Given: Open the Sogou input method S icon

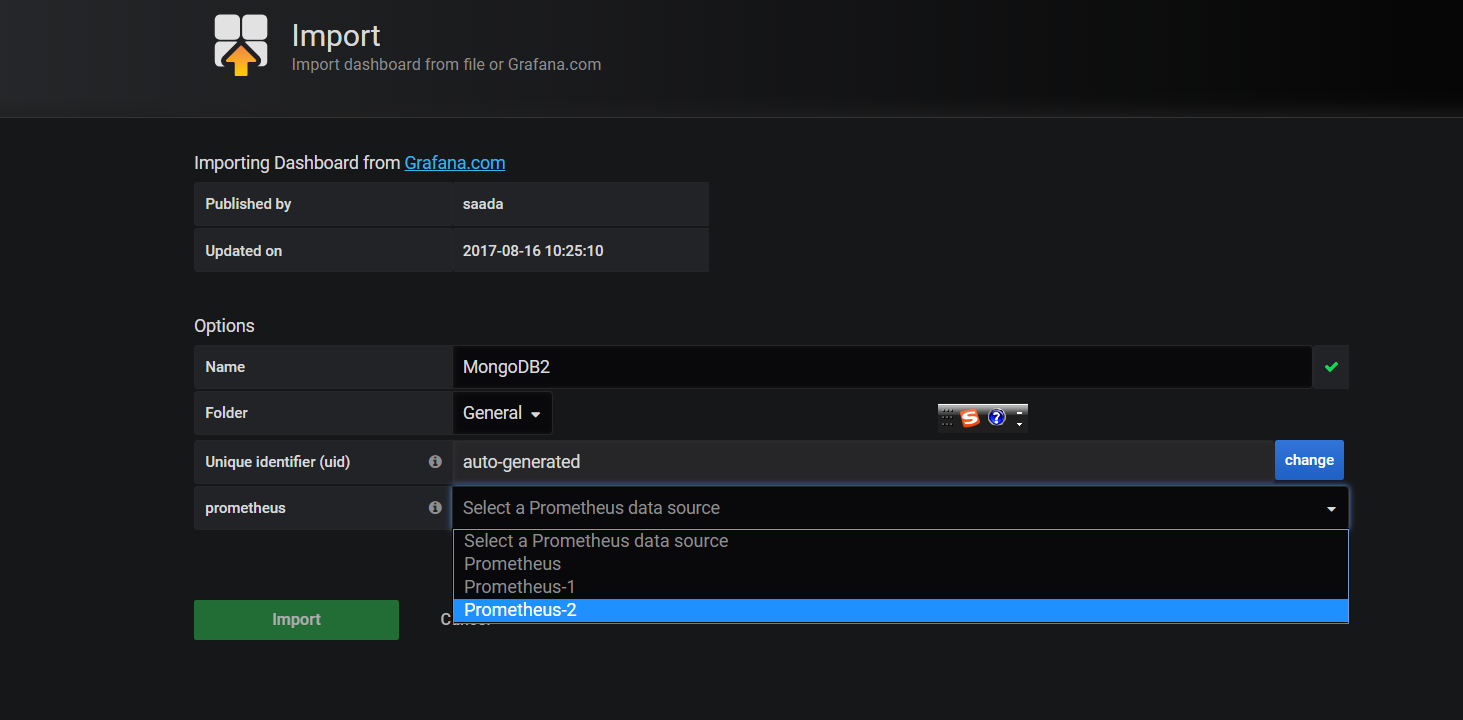Looking at the screenshot, I should [970, 417].
